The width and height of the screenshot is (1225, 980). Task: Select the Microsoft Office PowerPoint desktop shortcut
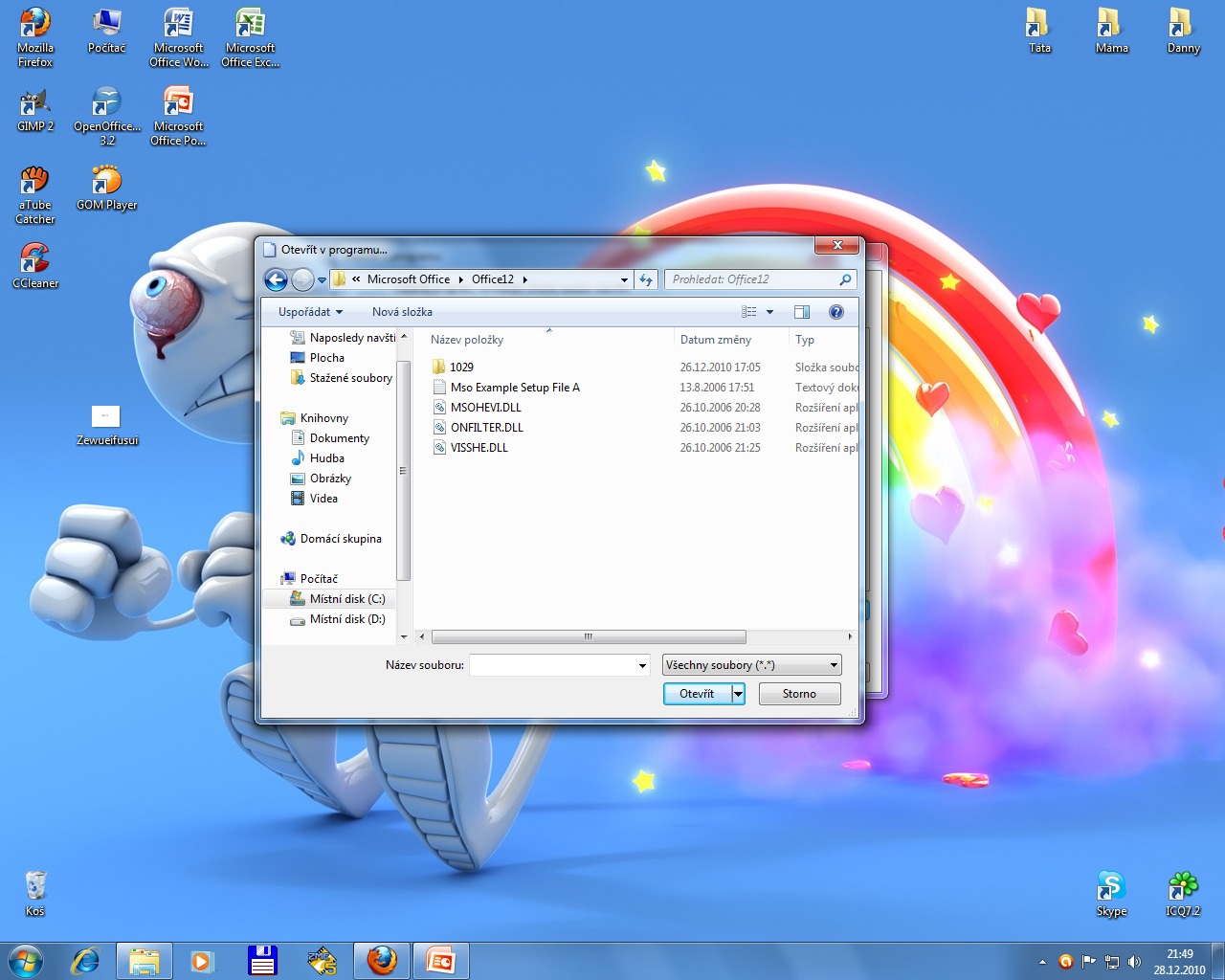coord(178,116)
